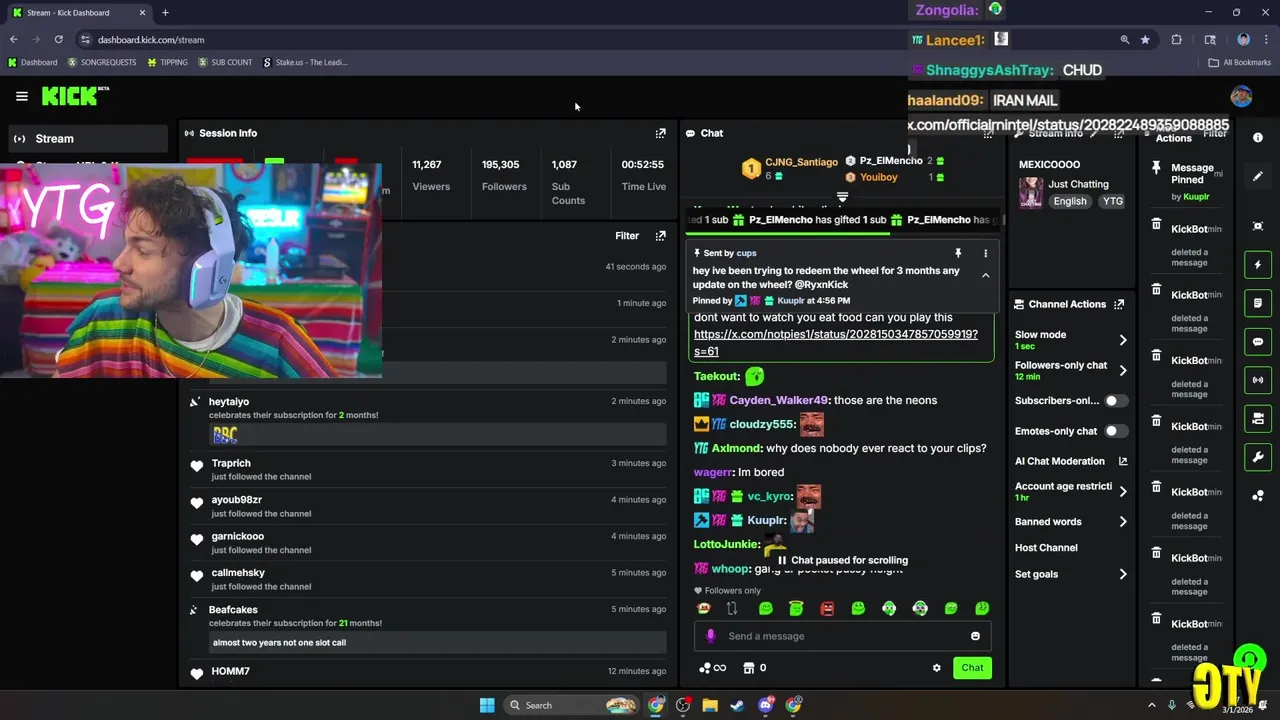Viewport: 1280px width, 720px height.
Task: Click Host Channel action
Action: (1046, 548)
